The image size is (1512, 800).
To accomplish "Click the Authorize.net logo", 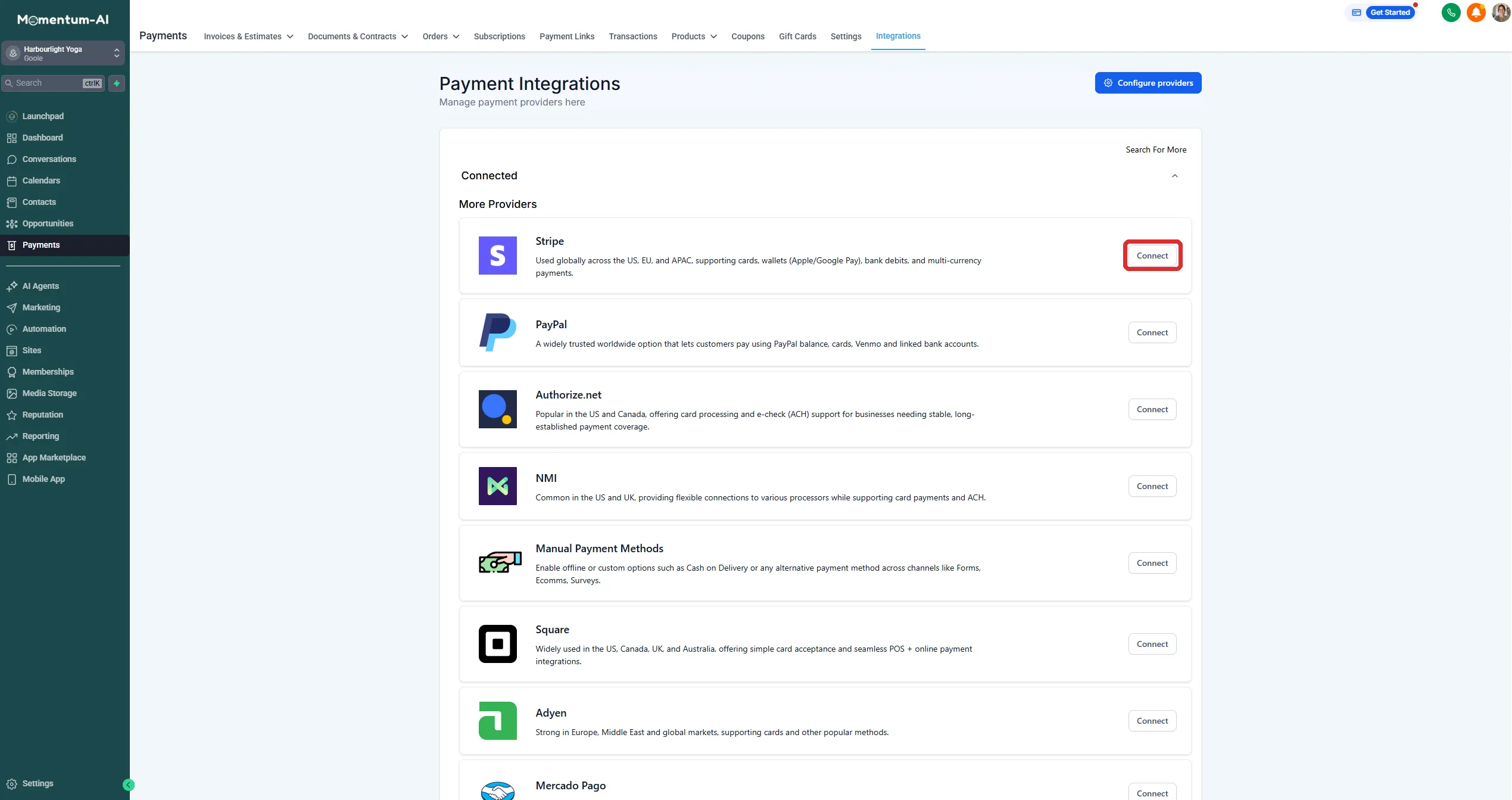I will (497, 409).
